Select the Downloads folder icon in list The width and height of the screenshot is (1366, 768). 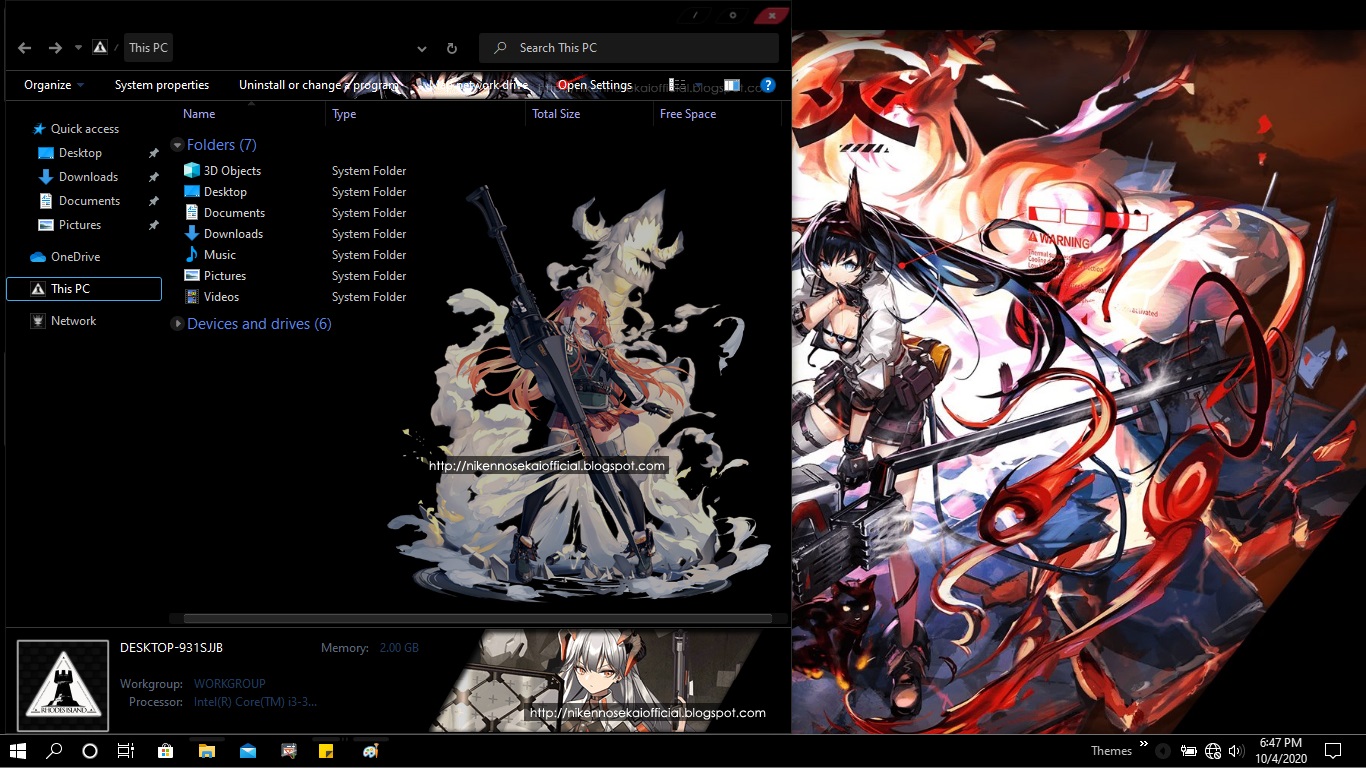point(192,234)
